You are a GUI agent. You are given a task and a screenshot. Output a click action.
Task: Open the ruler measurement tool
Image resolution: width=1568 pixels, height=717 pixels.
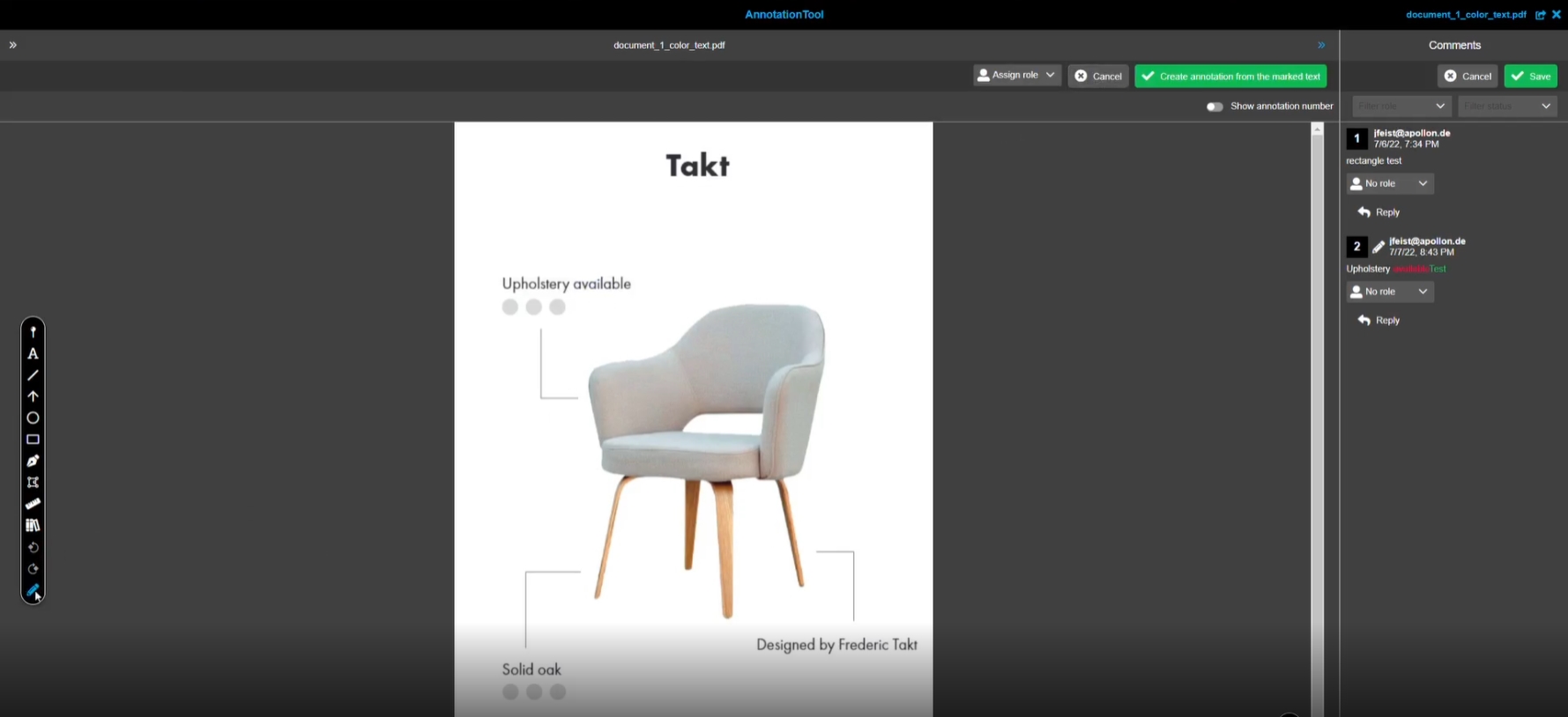(x=33, y=504)
